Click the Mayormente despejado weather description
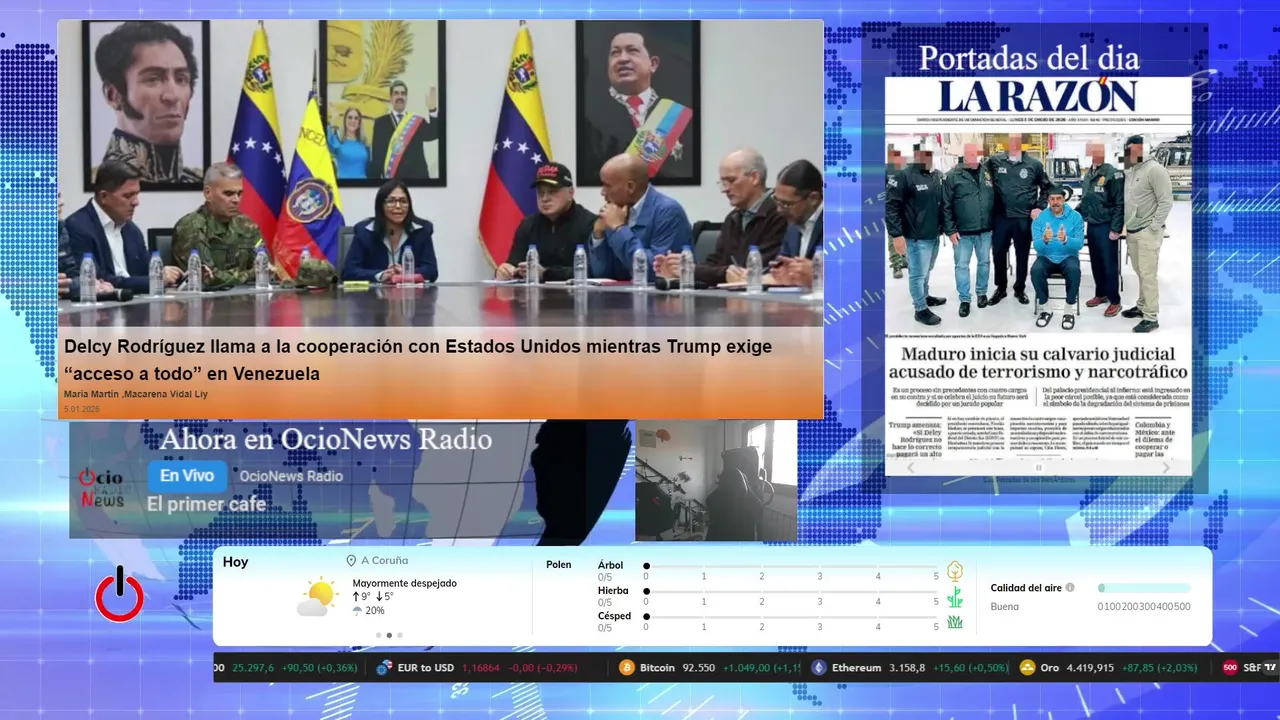 (x=404, y=583)
